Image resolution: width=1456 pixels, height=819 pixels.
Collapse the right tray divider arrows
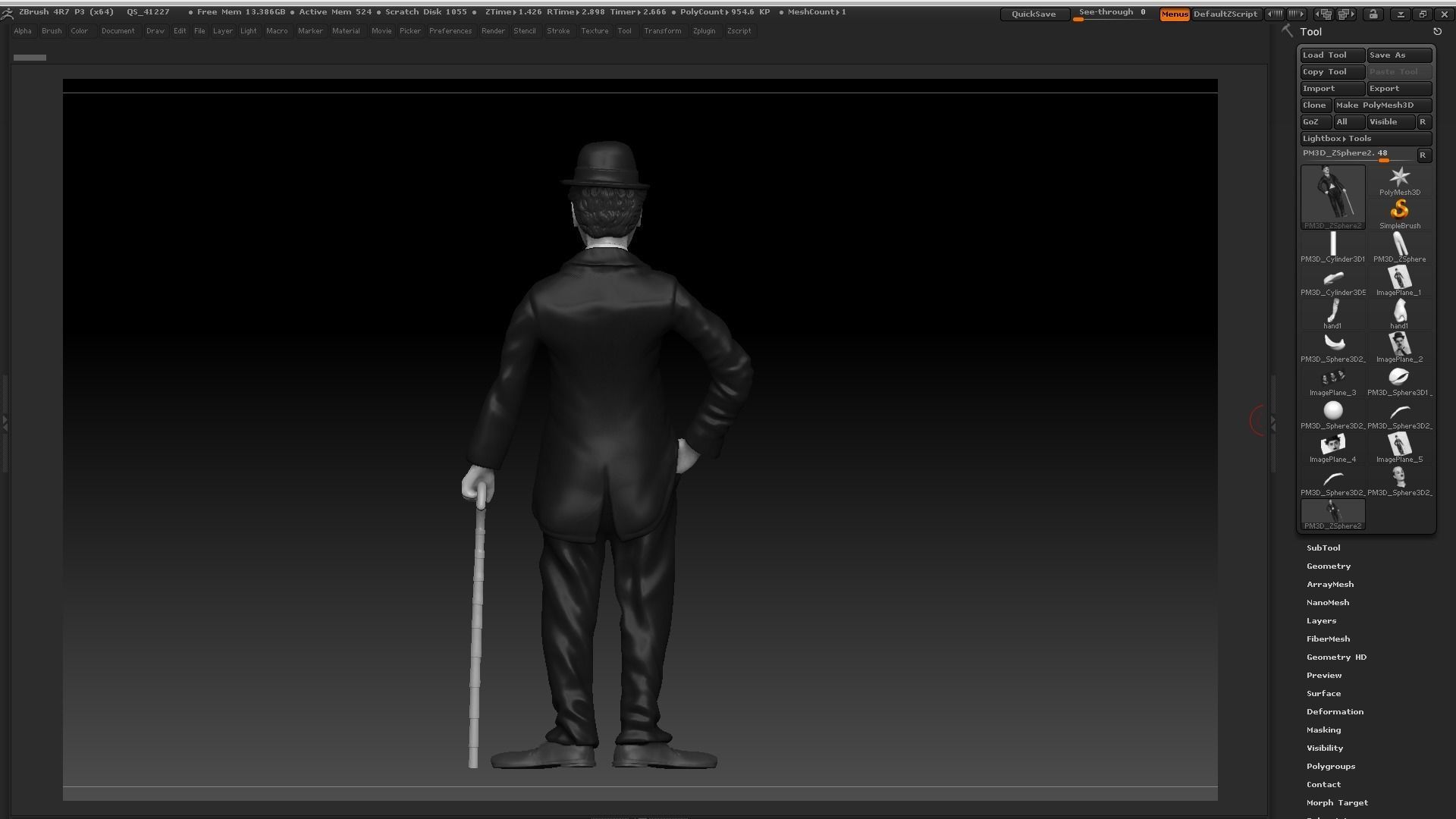[1273, 423]
